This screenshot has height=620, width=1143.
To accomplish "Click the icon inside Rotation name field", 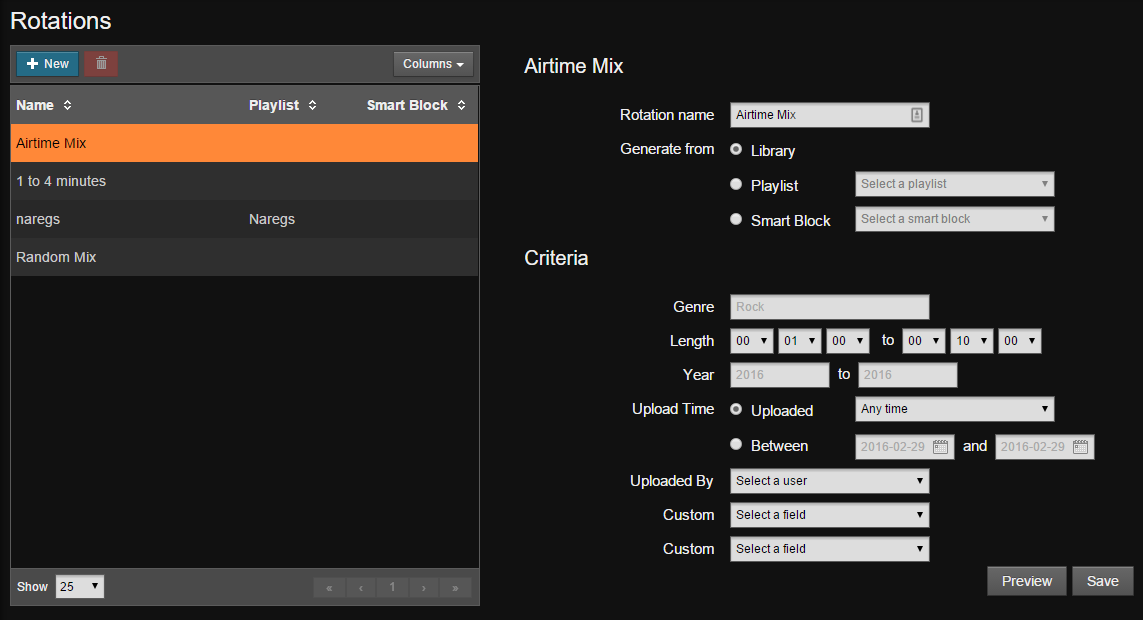I will (x=916, y=115).
